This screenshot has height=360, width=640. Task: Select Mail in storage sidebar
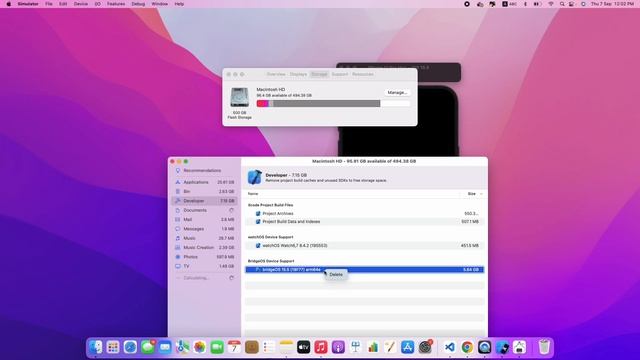204,220
